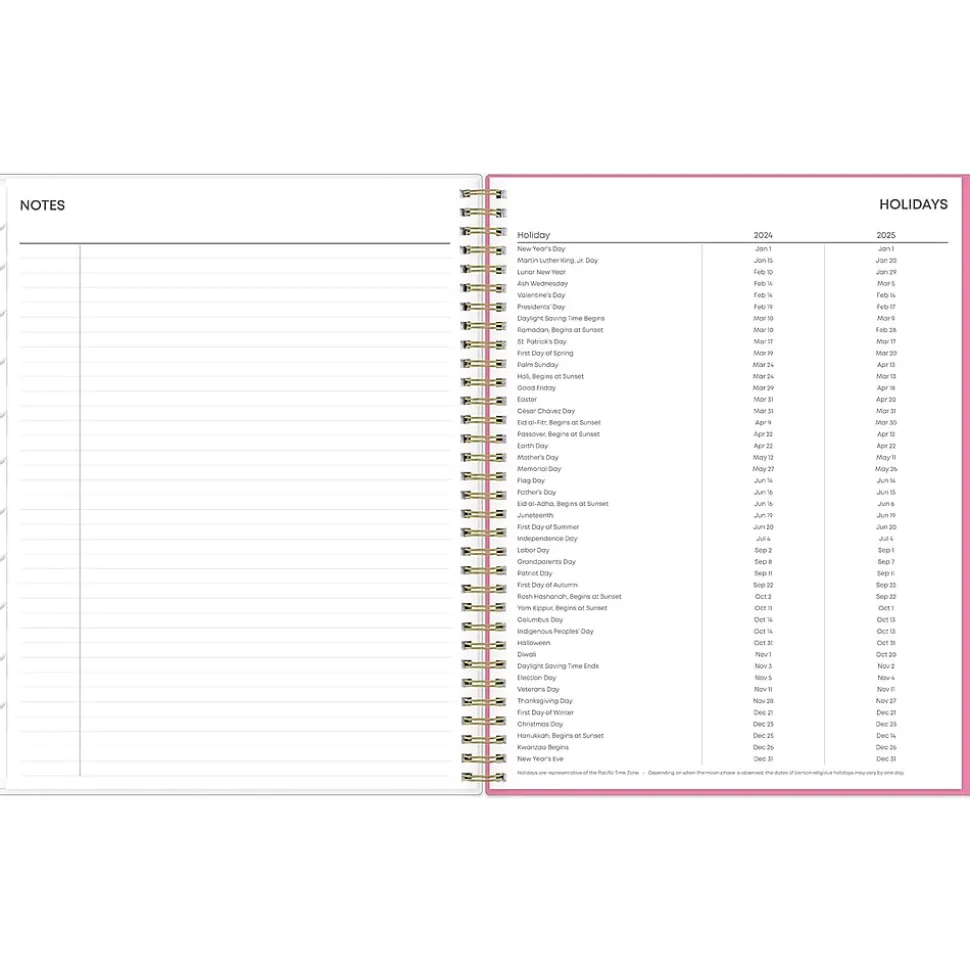Screen dimensions: 970x971
Task: Click the Rosh Hashanah, Begins at Sunset entry
Action: [x=569, y=597]
